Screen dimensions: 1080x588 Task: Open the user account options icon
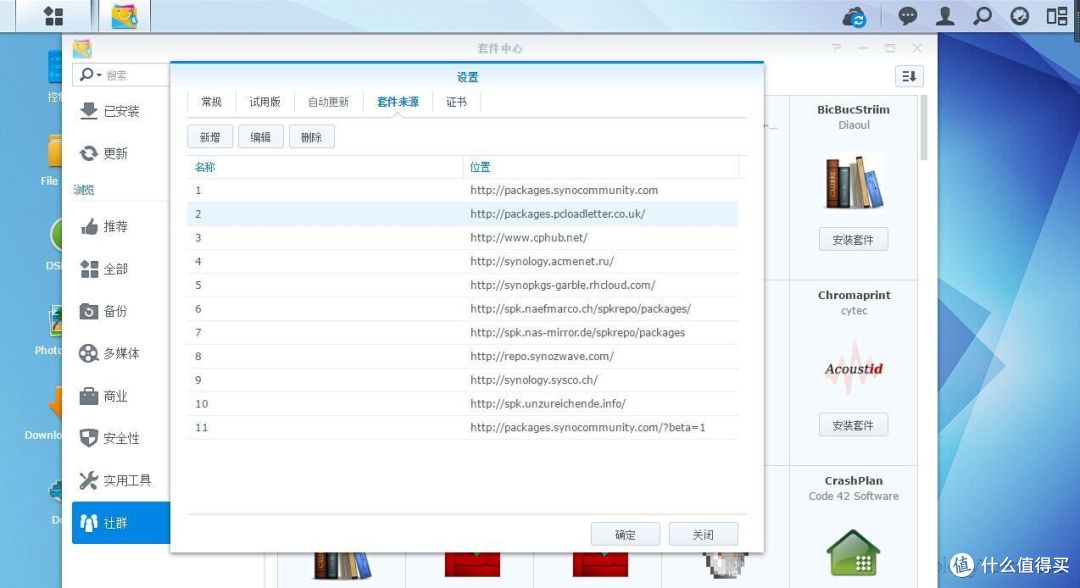pyautogui.click(x=945, y=16)
